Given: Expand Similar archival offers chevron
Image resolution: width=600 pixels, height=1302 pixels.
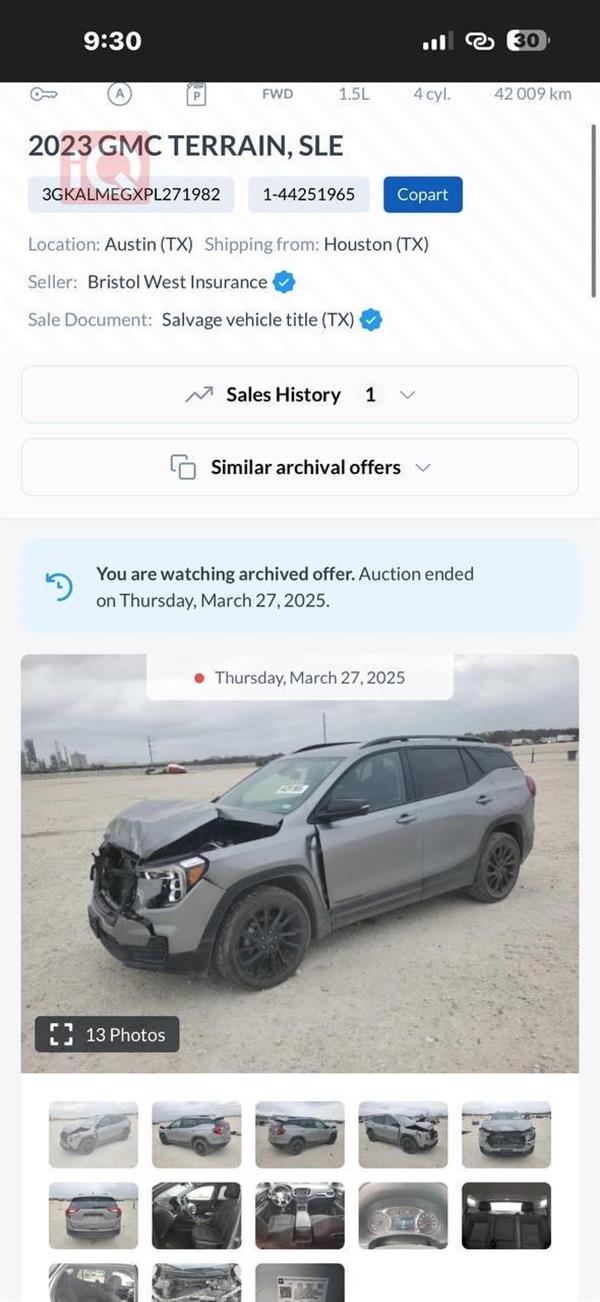Looking at the screenshot, I should 423,467.
